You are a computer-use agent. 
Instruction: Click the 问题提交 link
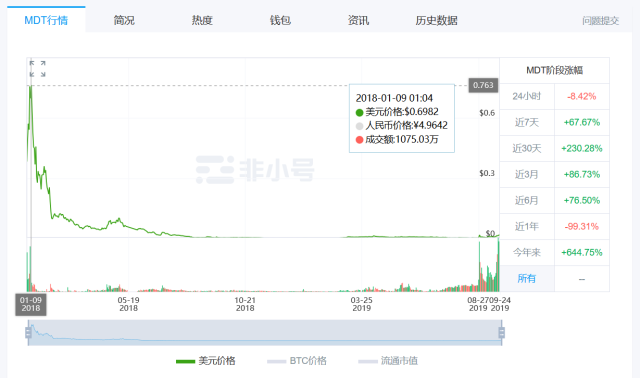(600, 20)
